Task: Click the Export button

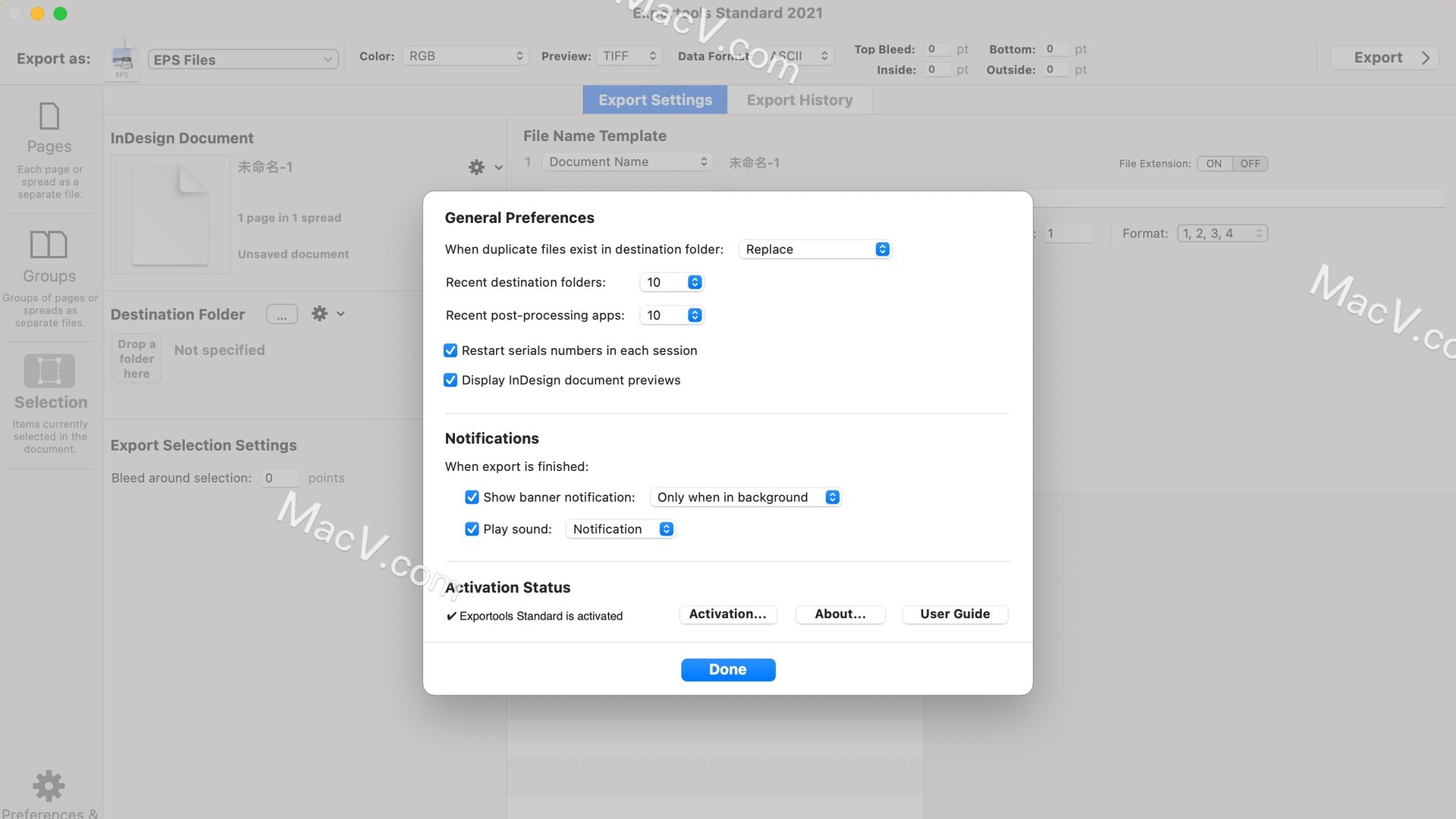Action: click(x=1385, y=58)
